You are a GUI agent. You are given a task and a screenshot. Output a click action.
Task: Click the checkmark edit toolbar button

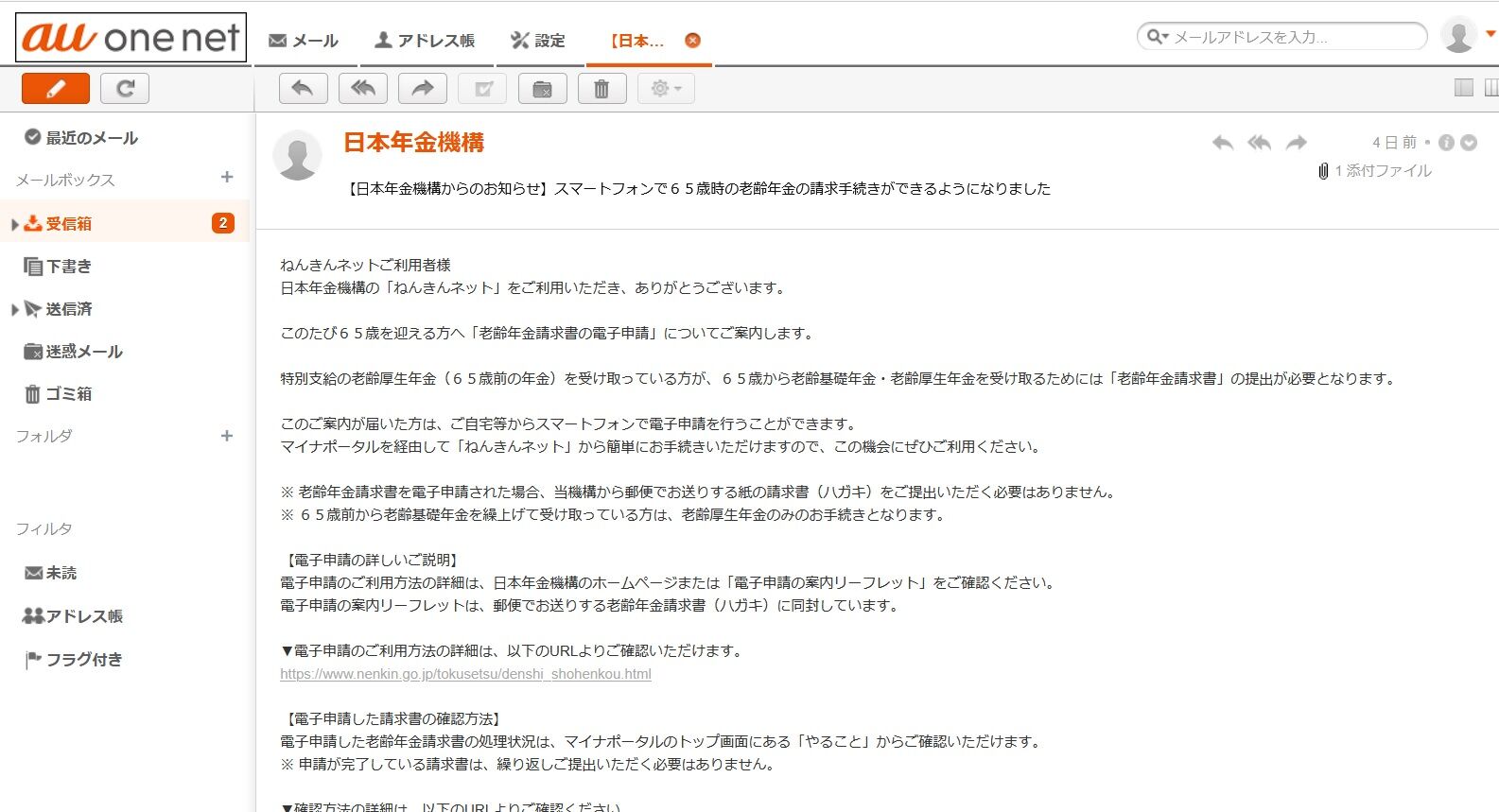482,89
